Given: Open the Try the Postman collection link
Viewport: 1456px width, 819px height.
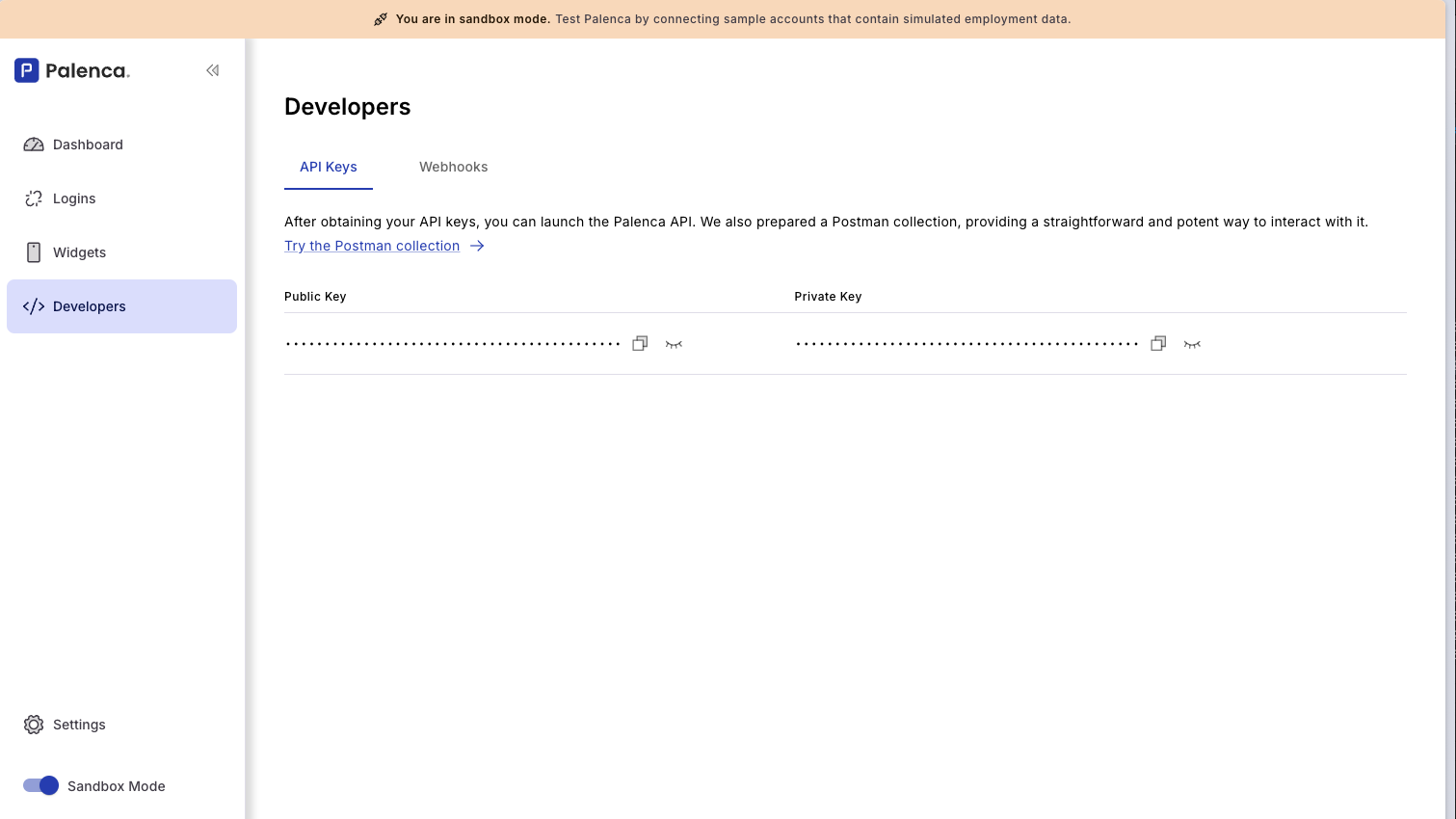Looking at the screenshot, I should point(372,246).
